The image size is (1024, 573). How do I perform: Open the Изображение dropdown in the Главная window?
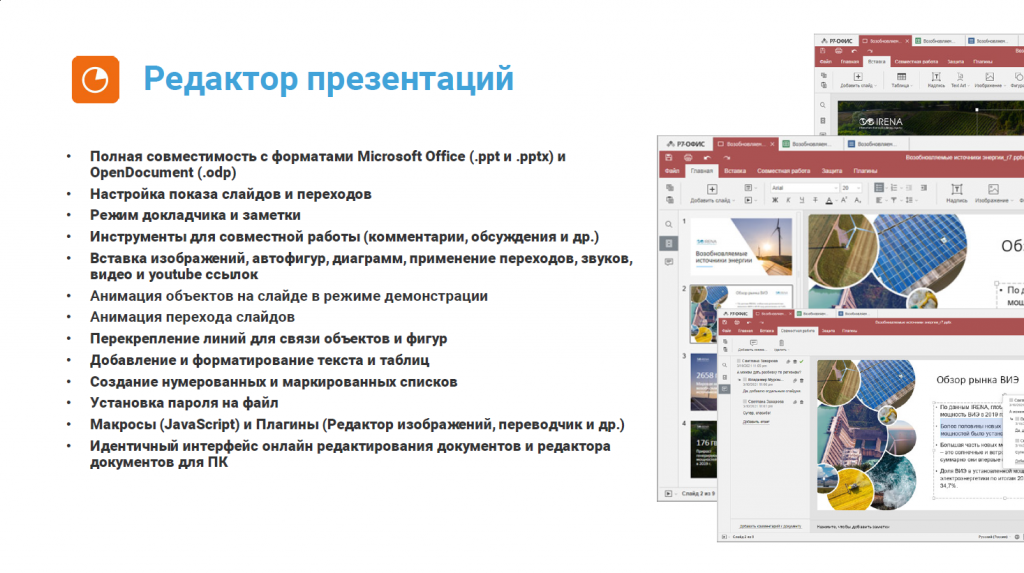click(x=1012, y=201)
